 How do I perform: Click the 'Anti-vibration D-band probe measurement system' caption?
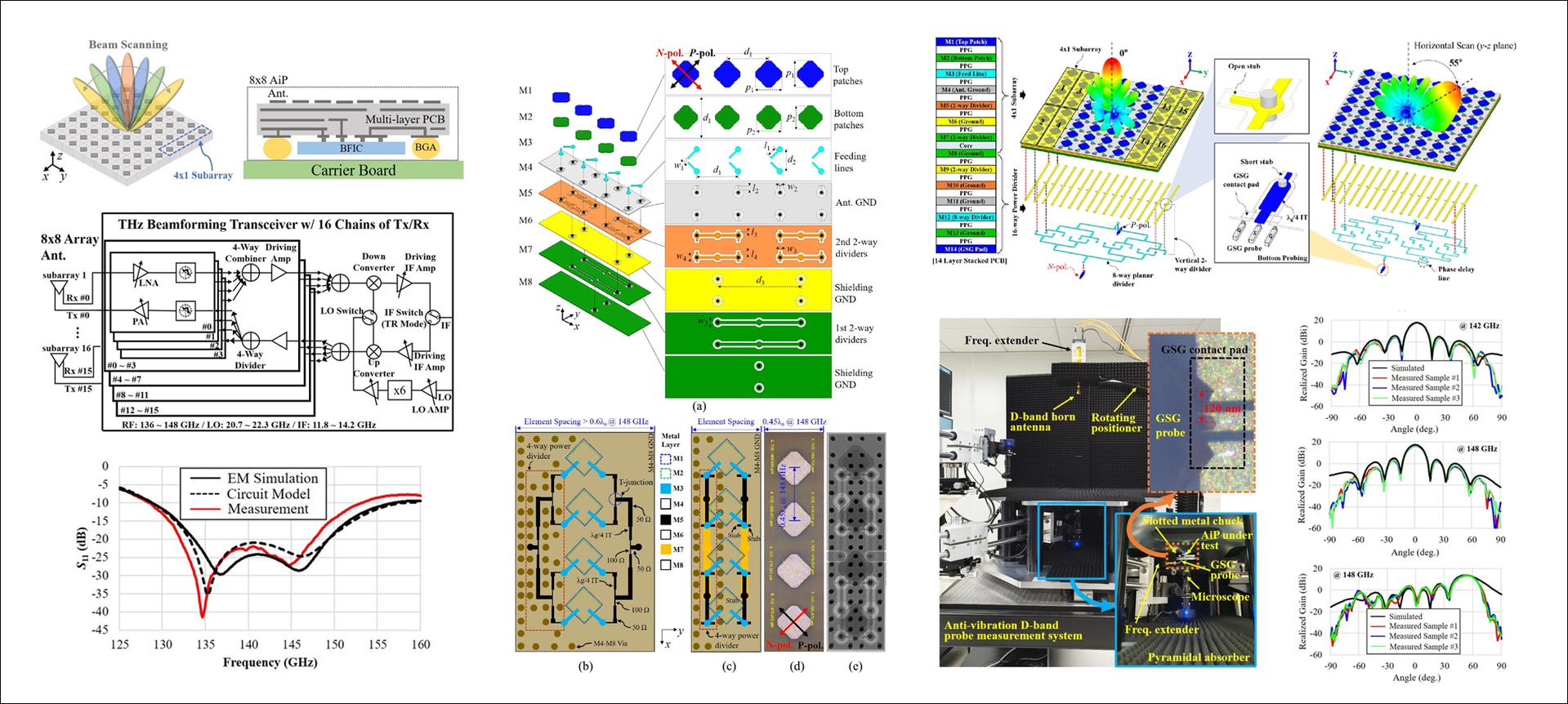(x=1013, y=630)
